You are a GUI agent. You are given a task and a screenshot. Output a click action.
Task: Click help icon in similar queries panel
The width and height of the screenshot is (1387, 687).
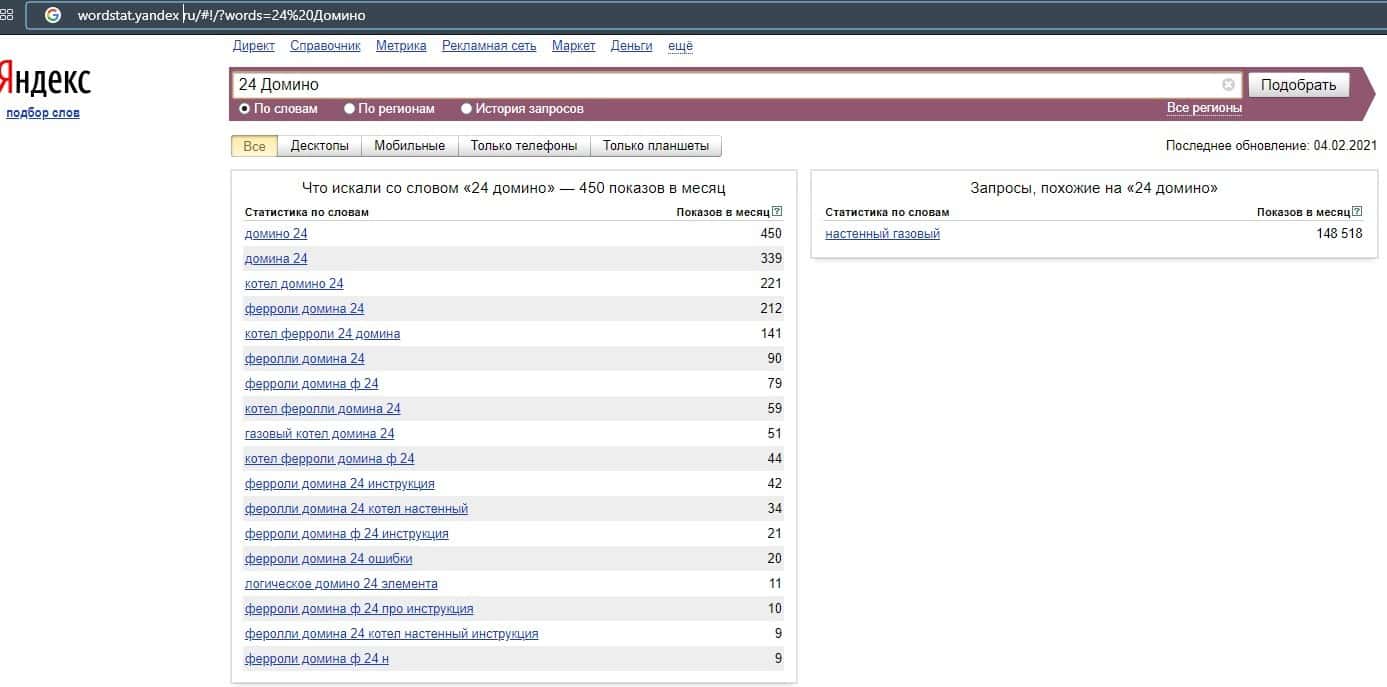pyautogui.click(x=1357, y=212)
